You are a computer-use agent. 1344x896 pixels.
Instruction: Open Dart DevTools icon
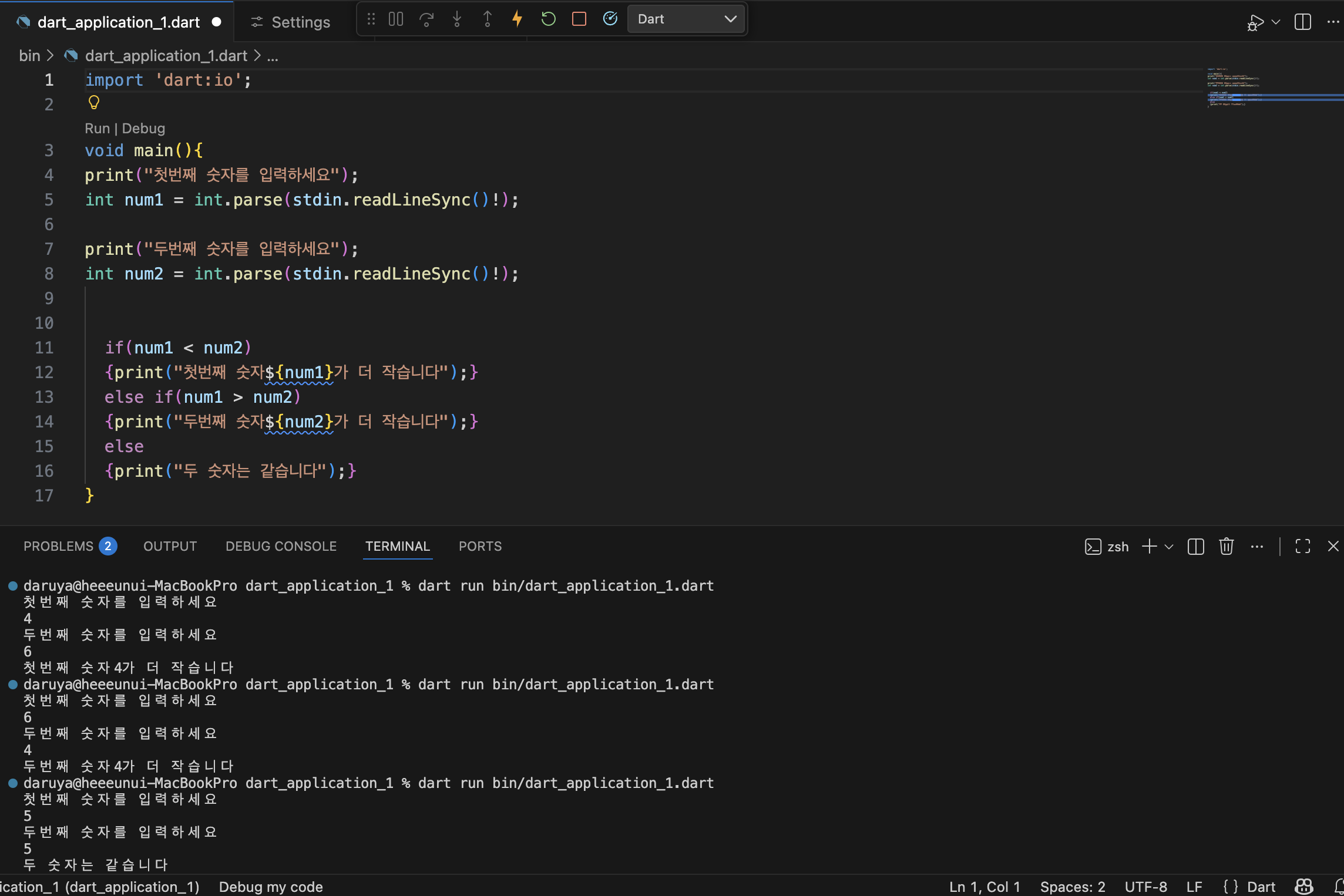610,19
